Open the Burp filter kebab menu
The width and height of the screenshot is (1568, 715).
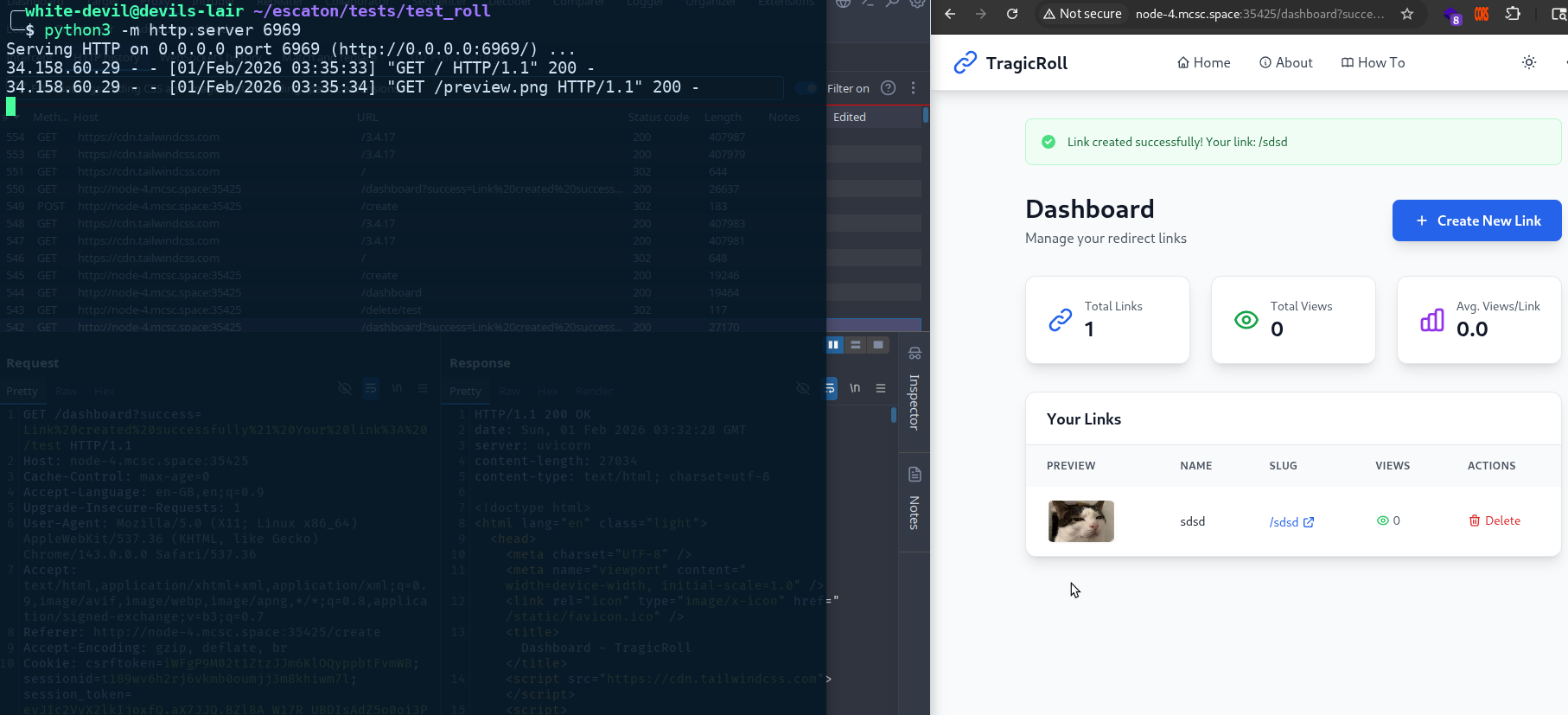tap(913, 88)
